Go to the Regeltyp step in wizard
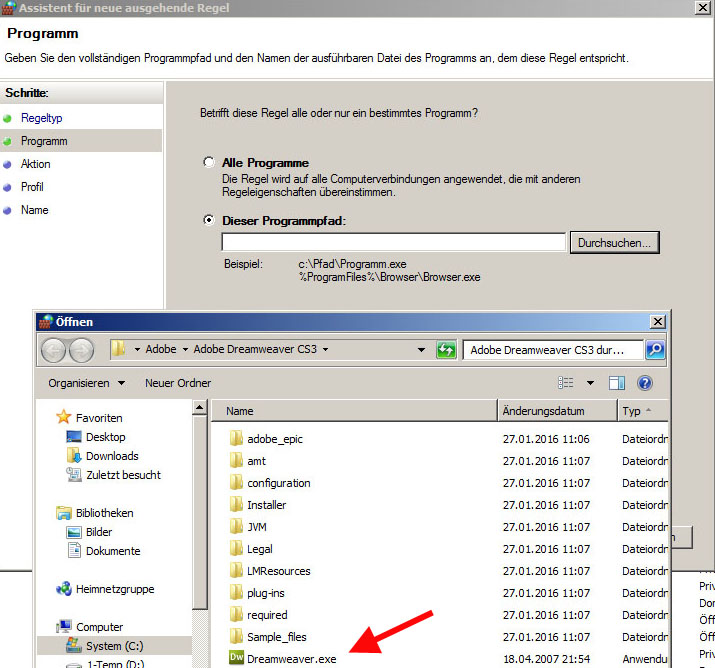The image size is (715, 668). (x=41, y=118)
